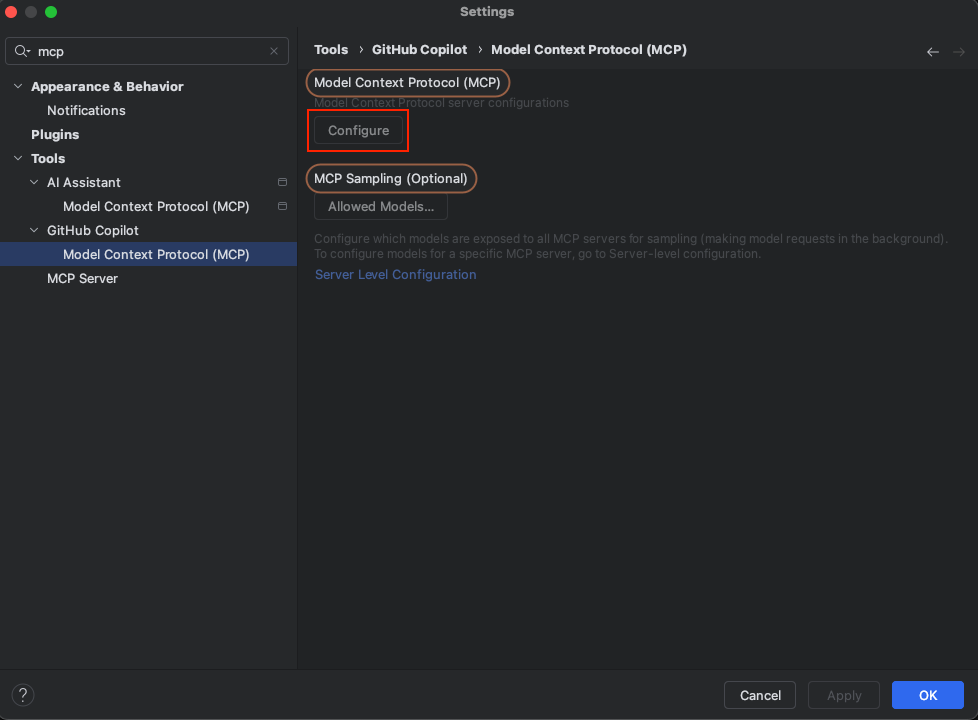Go back with left arrow icon
This screenshot has width=978, height=720.
[x=932, y=52]
